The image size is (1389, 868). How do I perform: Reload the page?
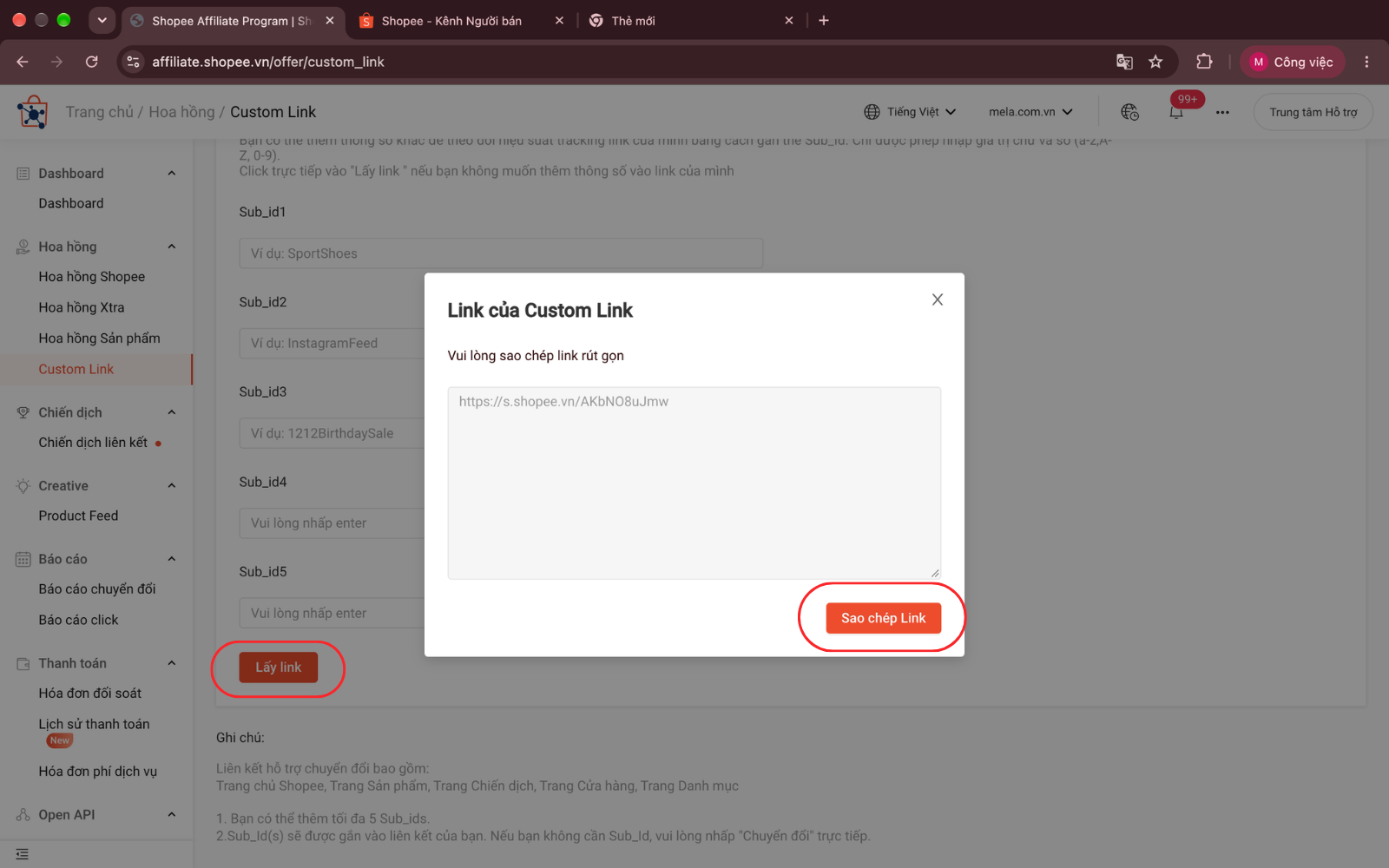(92, 62)
